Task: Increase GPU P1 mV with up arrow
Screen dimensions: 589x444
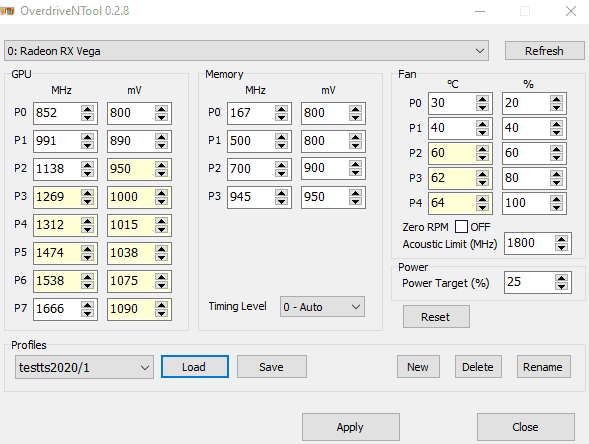Action: (161, 137)
